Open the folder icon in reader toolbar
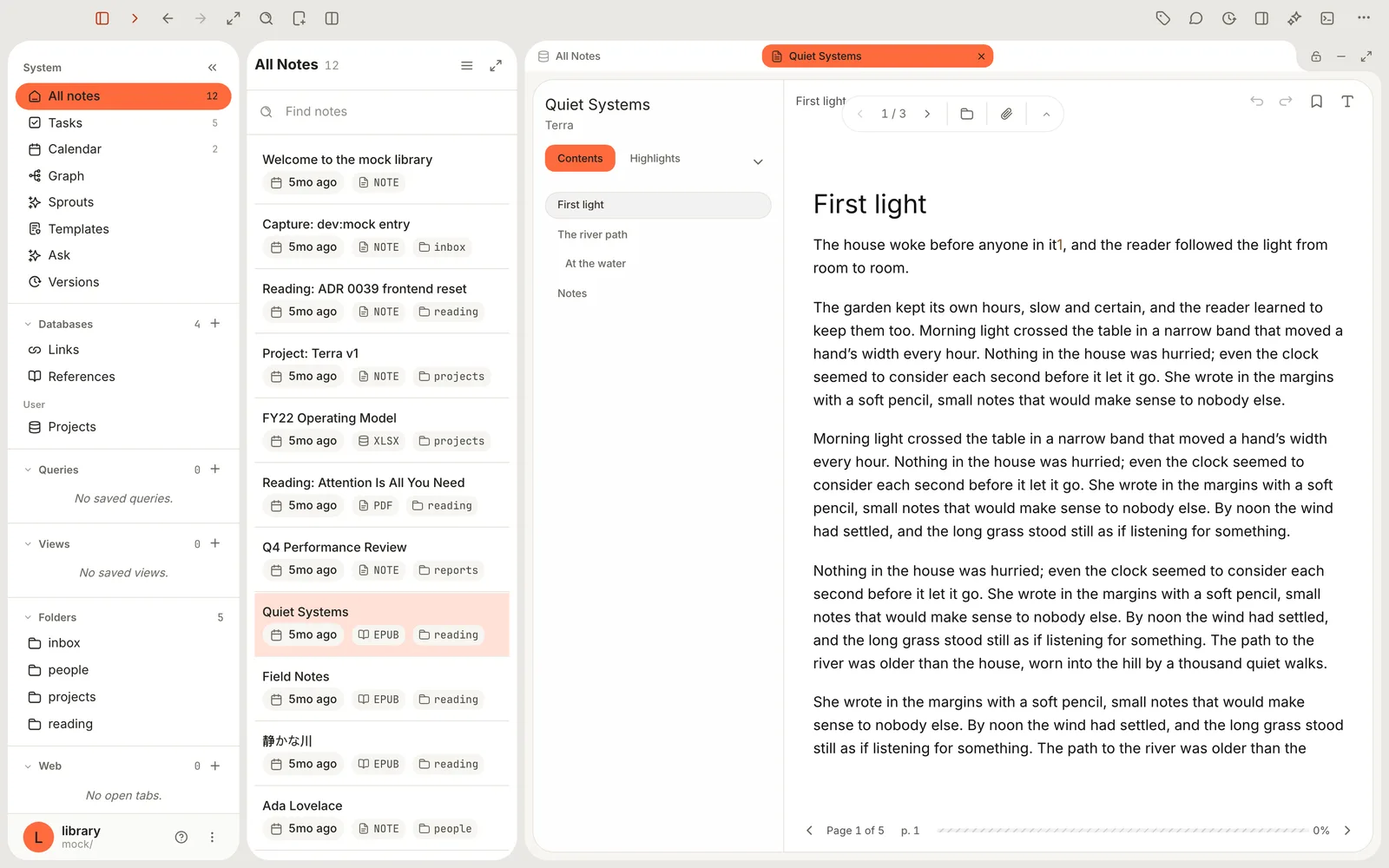Viewport: 1389px width, 868px height. (x=967, y=114)
